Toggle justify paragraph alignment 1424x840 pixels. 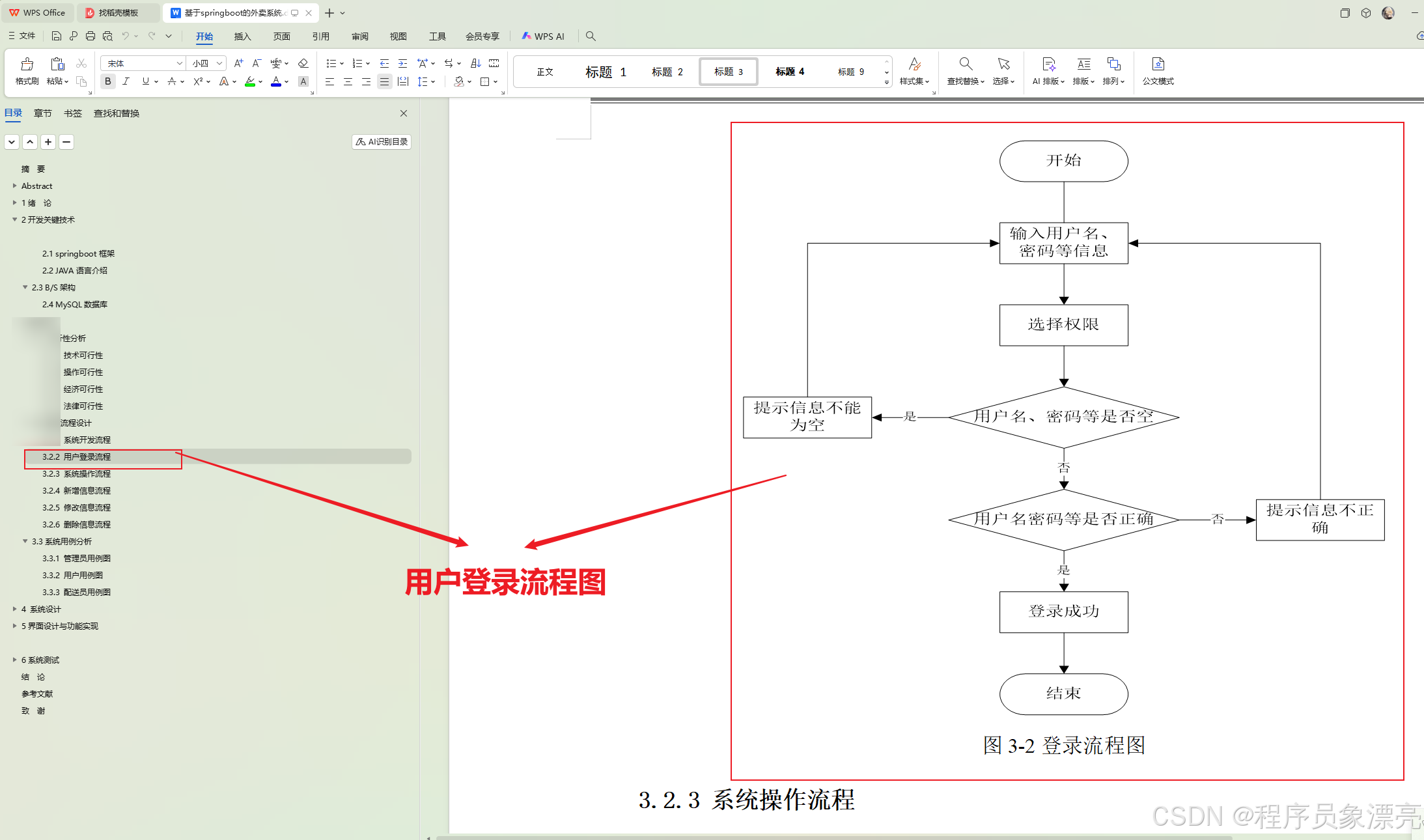[x=385, y=81]
